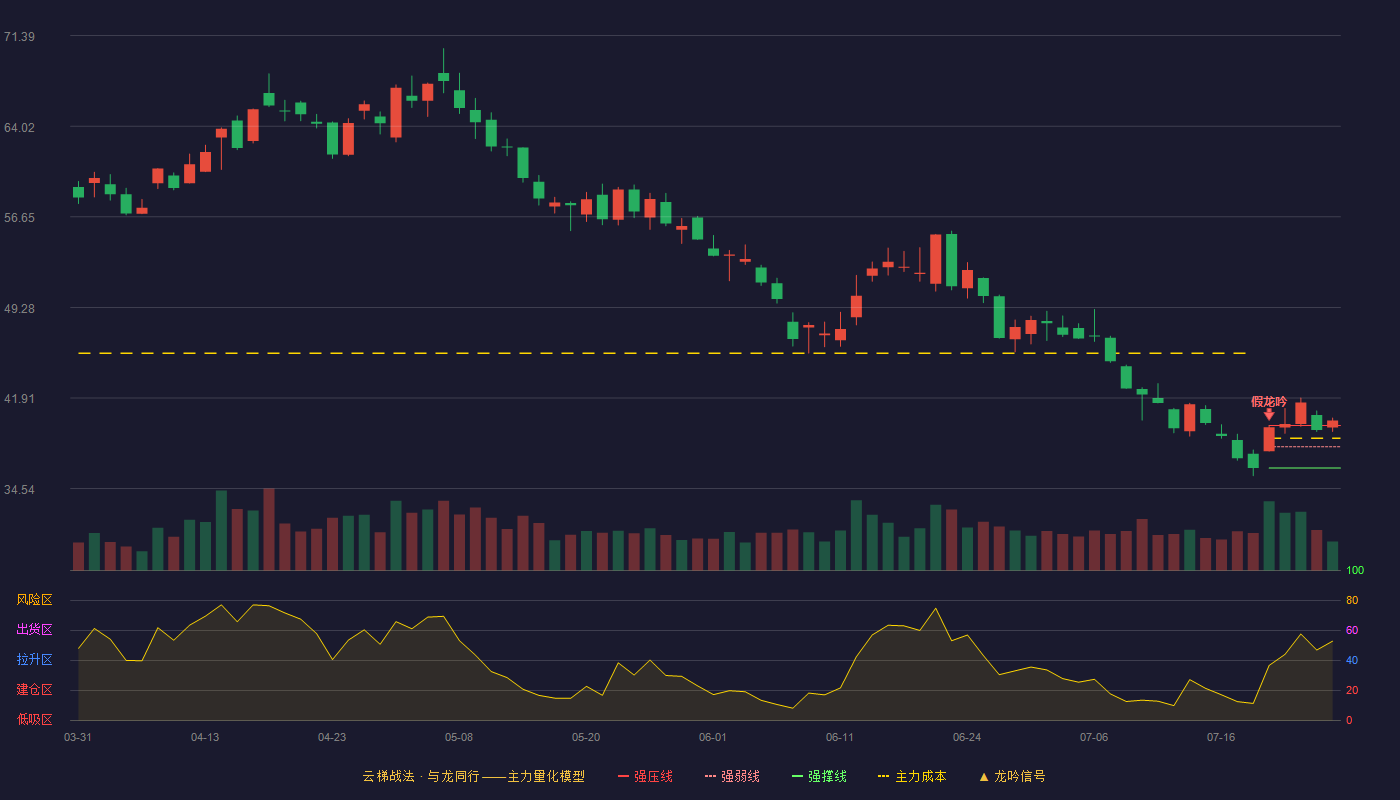Toggle the 主力成本 legend item
Screen dimensions: 1400x800
(912, 776)
